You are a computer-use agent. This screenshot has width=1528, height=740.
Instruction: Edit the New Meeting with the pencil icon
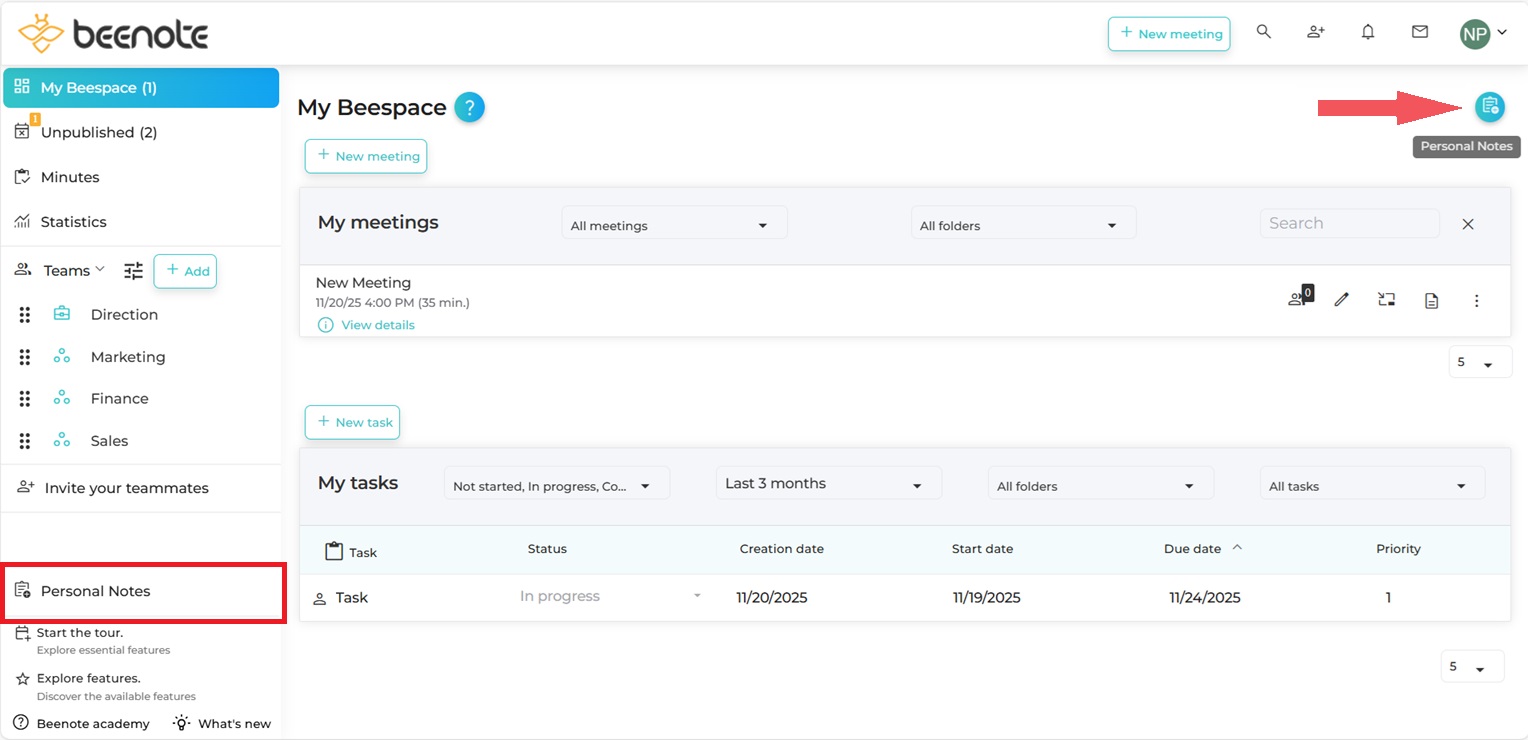[1341, 298]
